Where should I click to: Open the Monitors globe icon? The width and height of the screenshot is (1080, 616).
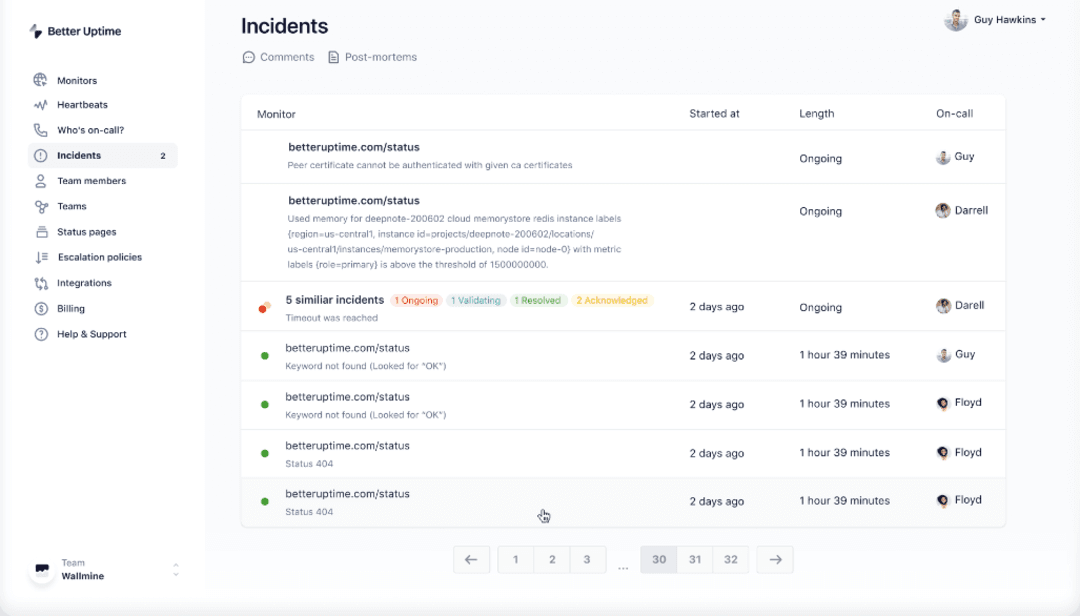39,80
